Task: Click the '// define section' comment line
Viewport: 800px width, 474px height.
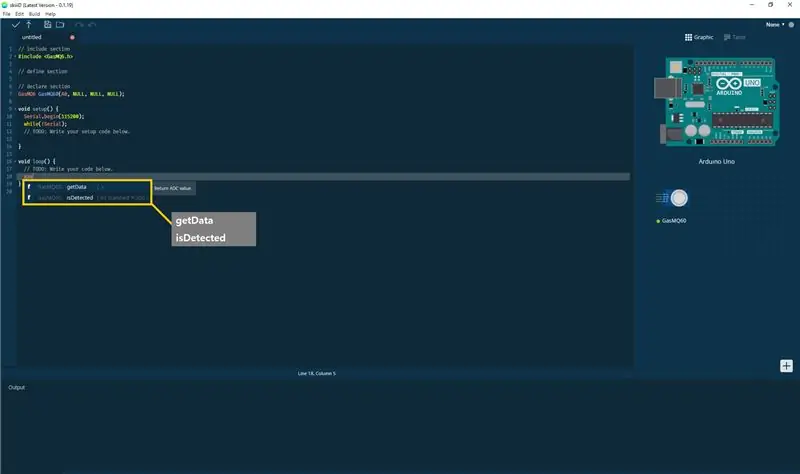Action: pos(43,71)
